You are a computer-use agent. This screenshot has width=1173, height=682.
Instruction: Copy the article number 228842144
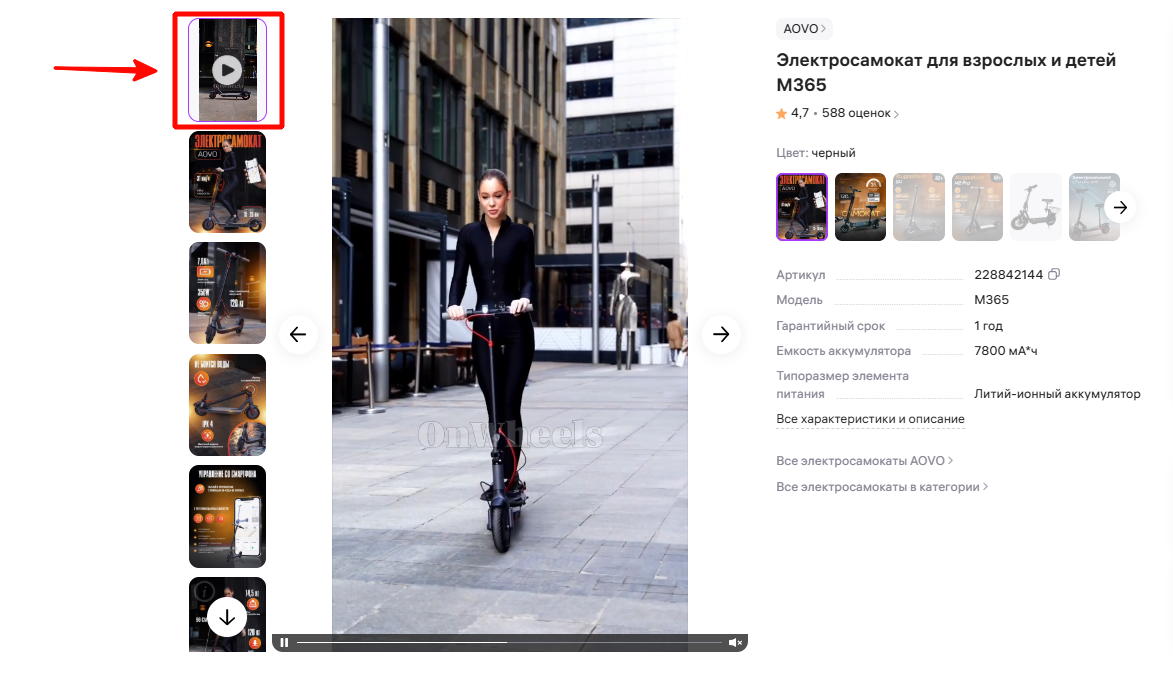click(x=1054, y=274)
